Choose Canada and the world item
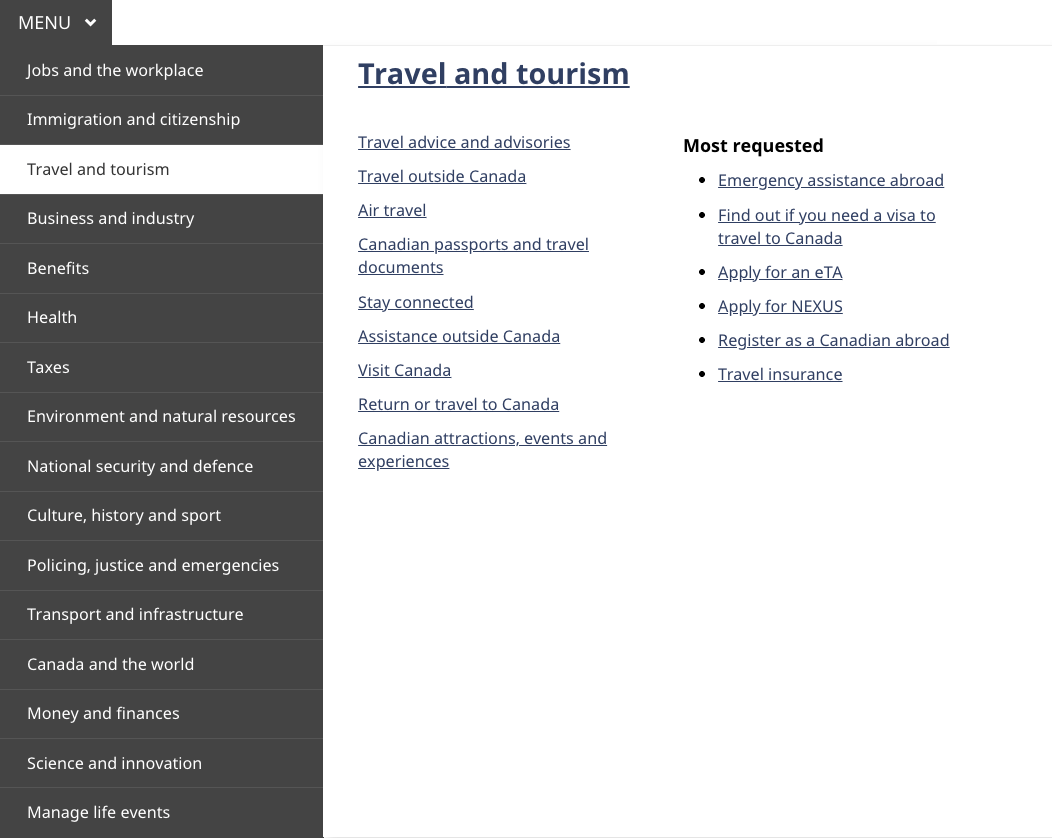The width and height of the screenshot is (1052, 838). [x=161, y=664]
